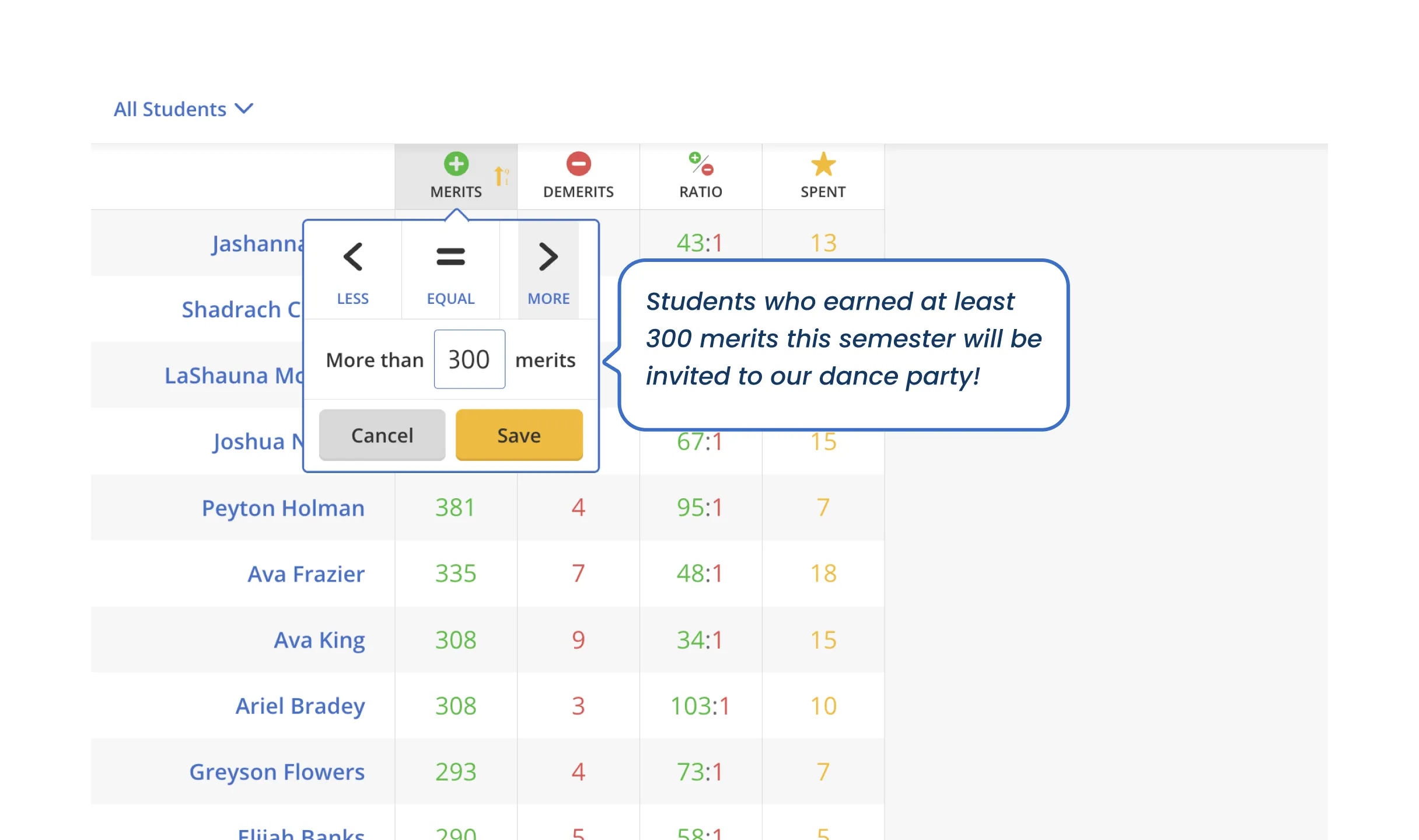Image resolution: width=1419 pixels, height=840 pixels.
Task: Click Ava King's spent value 15
Action: [x=823, y=640]
